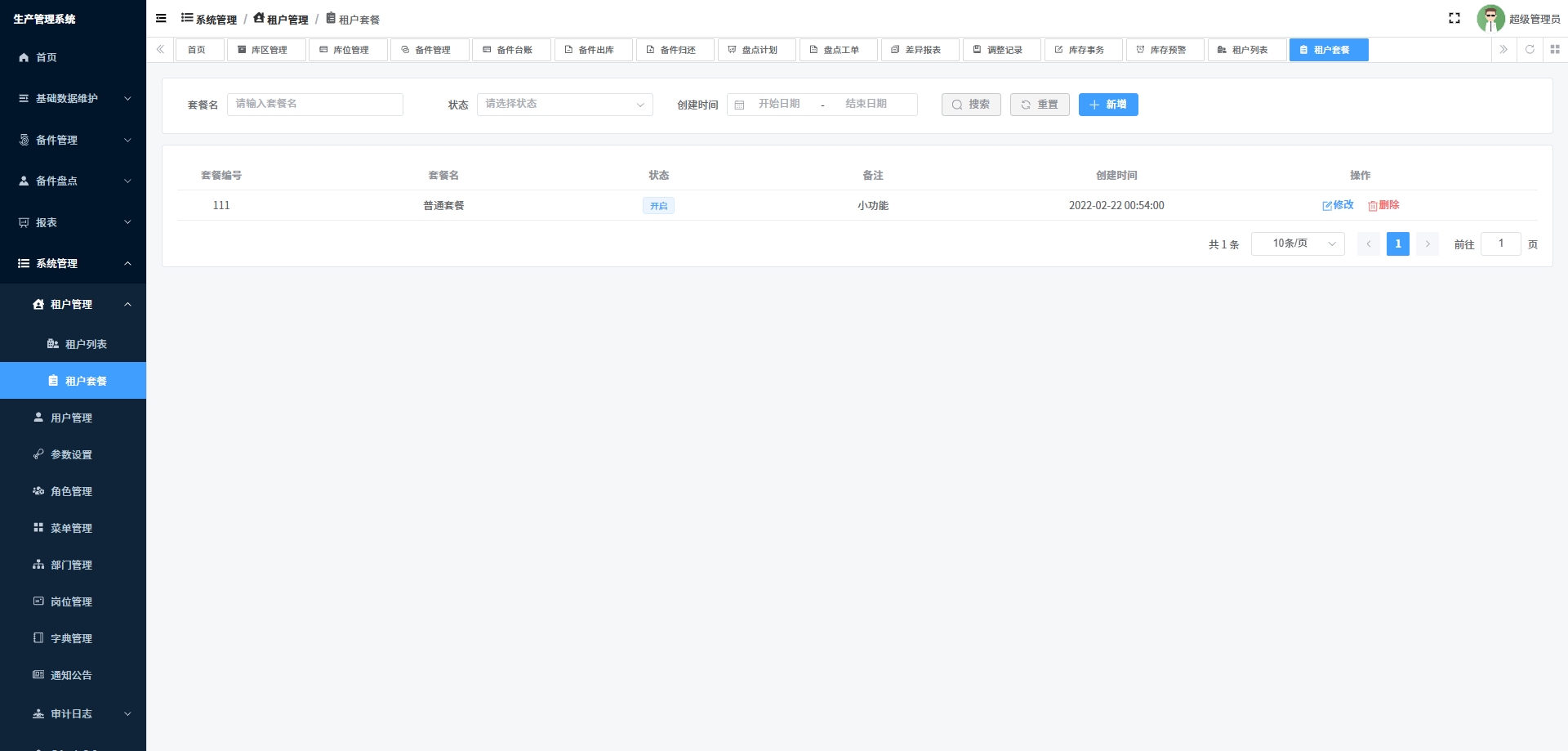
Task: Switch to the 盘点计划 tab
Action: pyautogui.click(x=756, y=50)
